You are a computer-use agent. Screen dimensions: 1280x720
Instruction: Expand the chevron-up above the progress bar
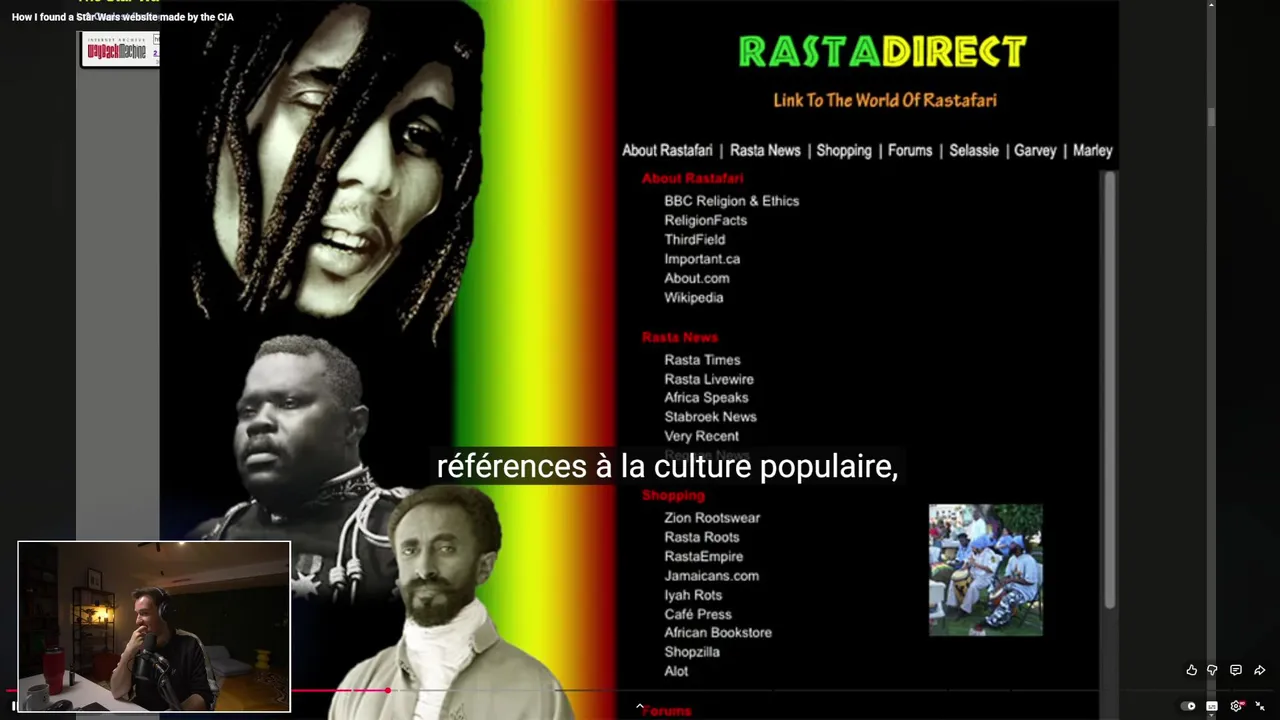(640, 707)
